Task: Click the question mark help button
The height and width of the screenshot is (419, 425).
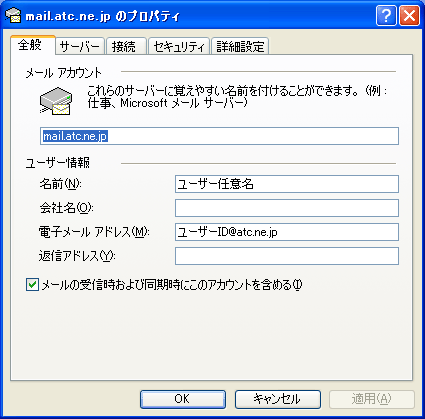Action: coord(386,15)
